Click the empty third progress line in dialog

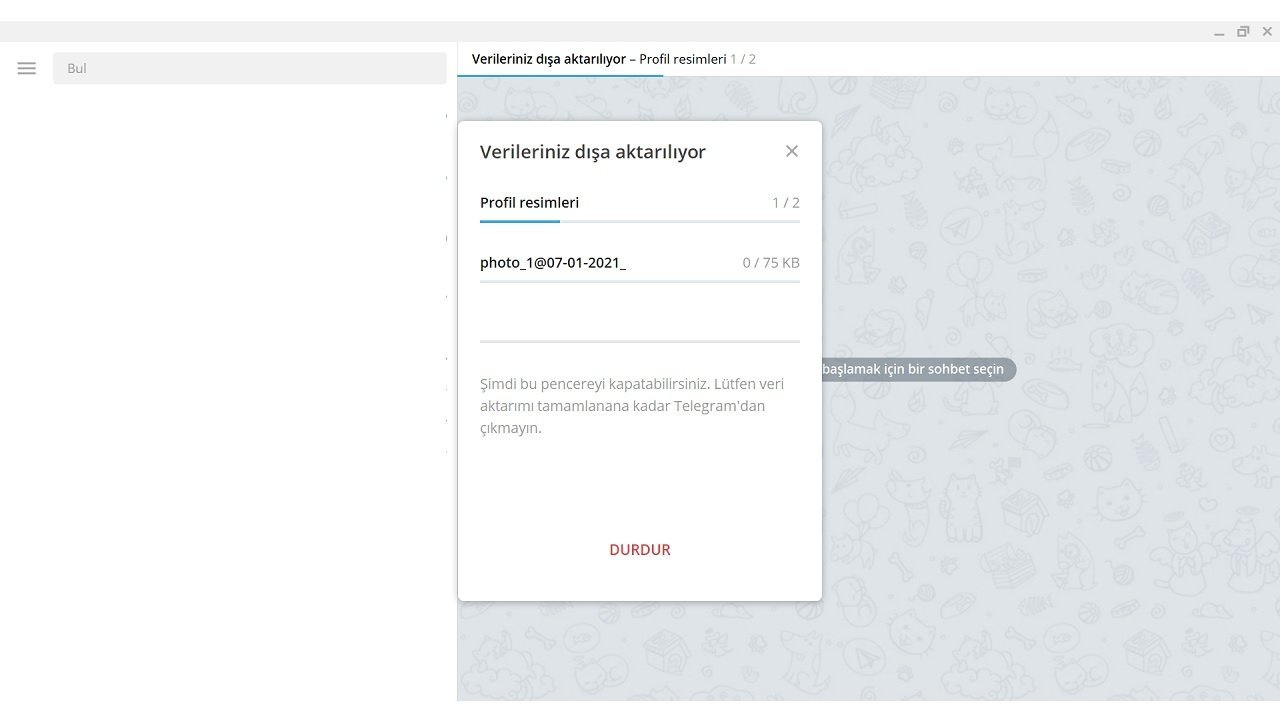tap(639, 341)
